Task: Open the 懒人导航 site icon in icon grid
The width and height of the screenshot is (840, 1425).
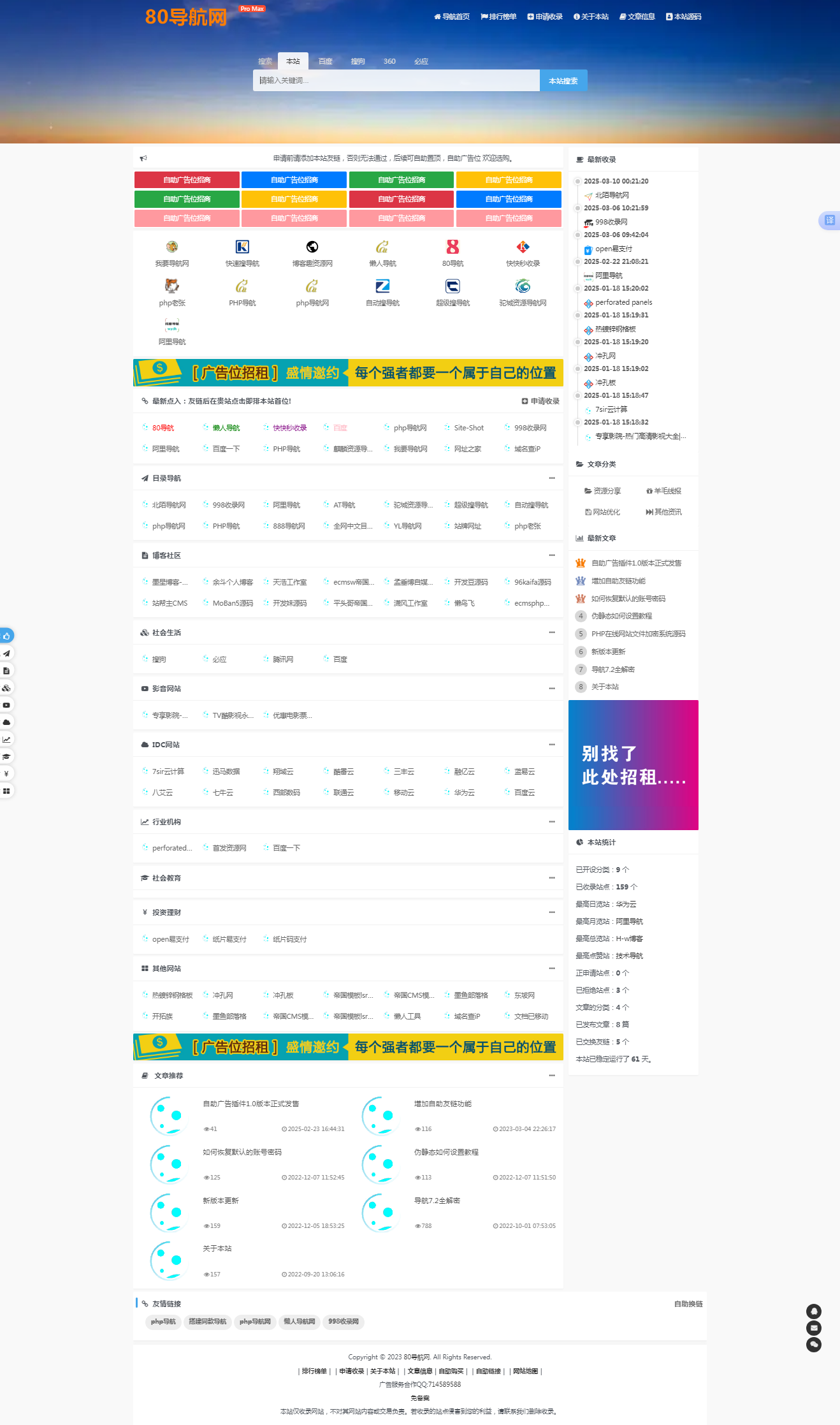Action: click(382, 247)
